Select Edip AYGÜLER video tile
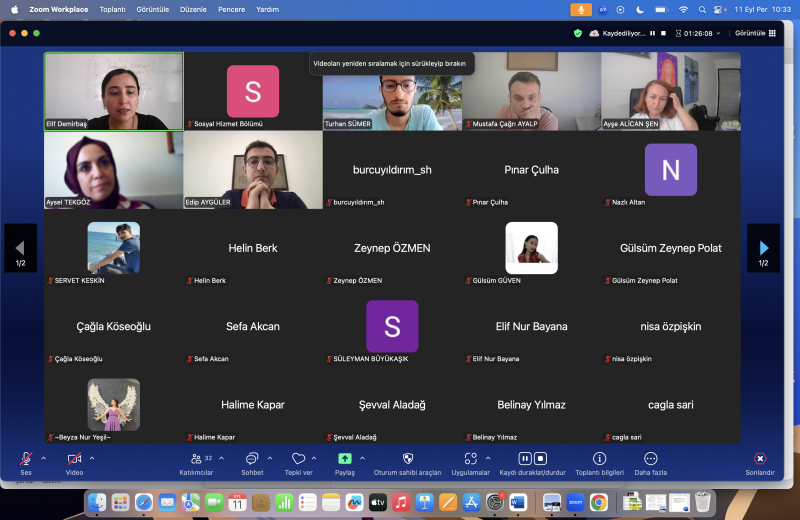The width and height of the screenshot is (800, 520). (253, 170)
